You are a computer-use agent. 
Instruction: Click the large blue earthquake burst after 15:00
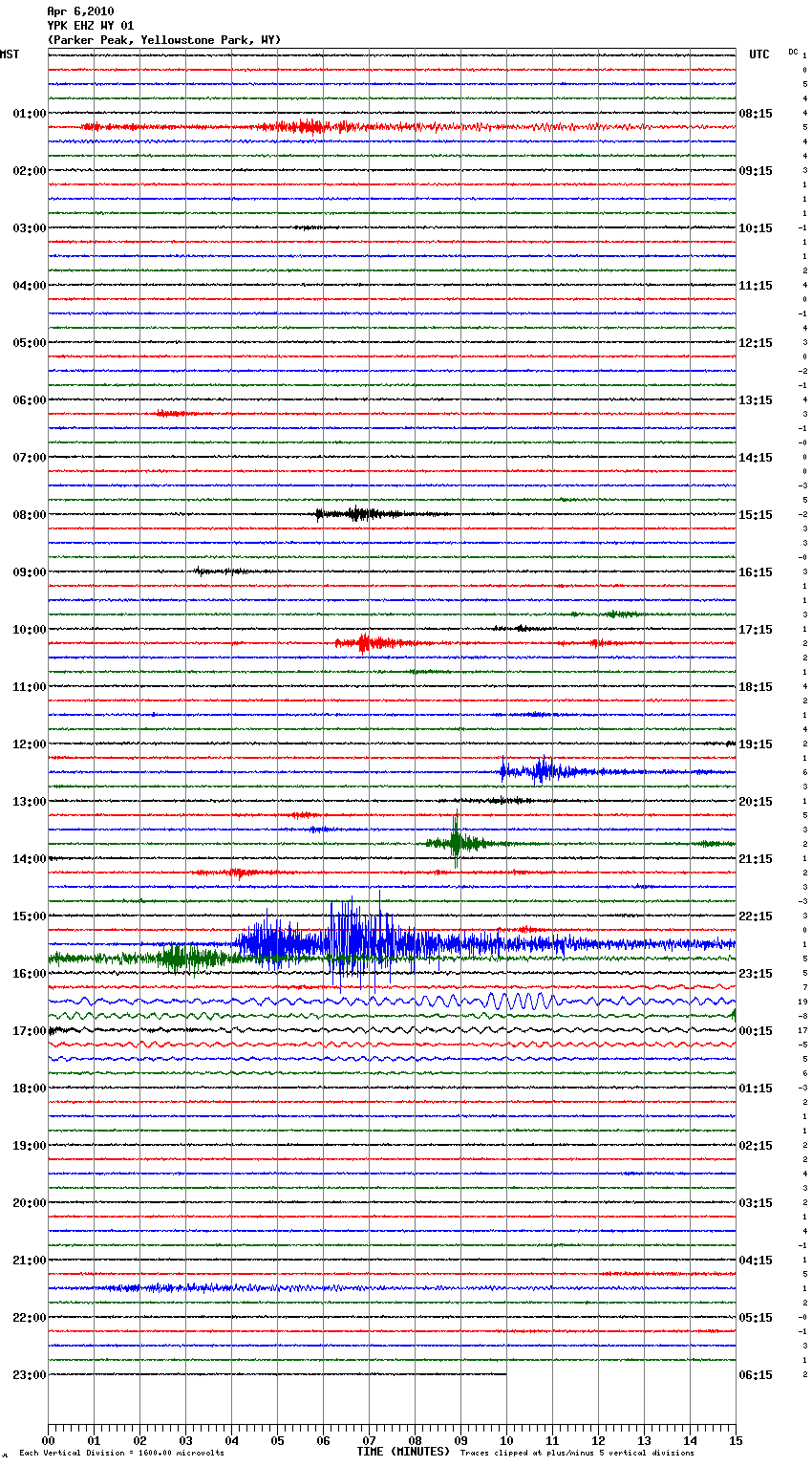tap(353, 943)
